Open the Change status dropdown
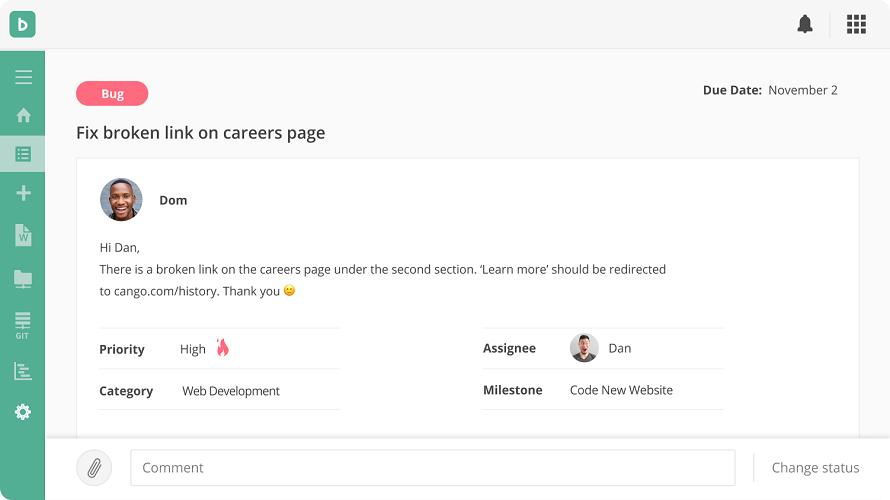Image resolution: width=890 pixels, height=500 pixels. (815, 467)
